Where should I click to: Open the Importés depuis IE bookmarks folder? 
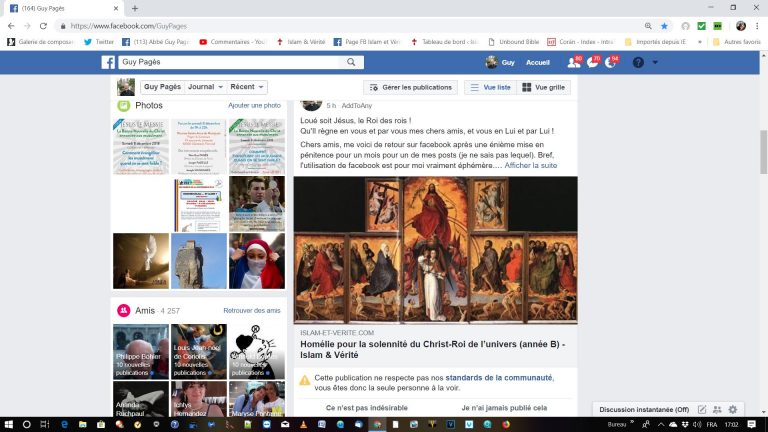[x=655, y=42]
